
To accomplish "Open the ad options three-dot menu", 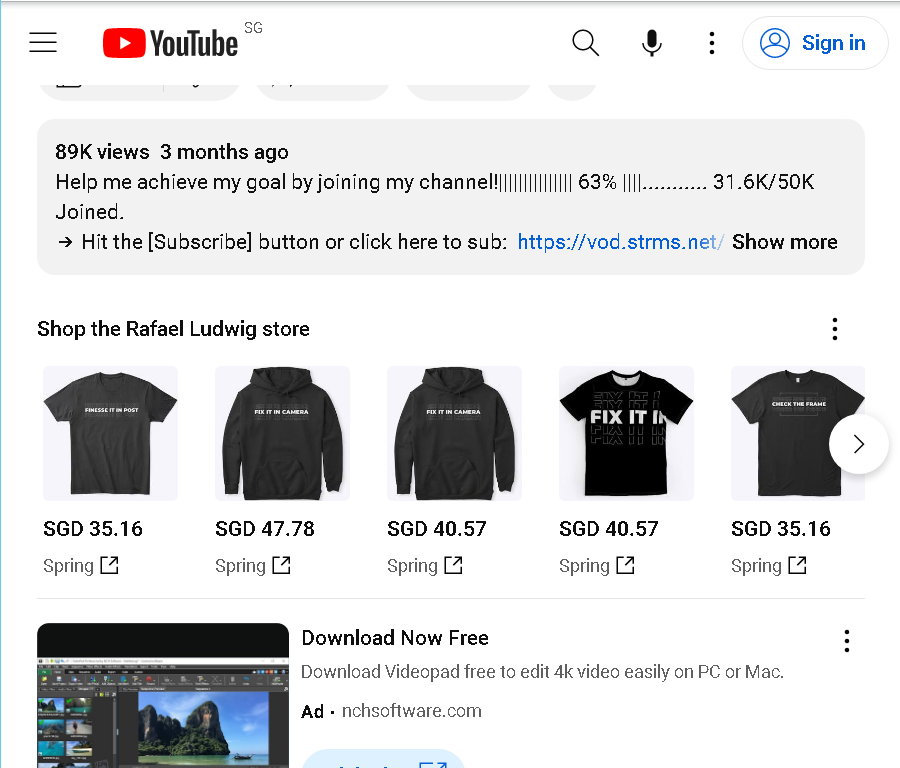I will (847, 641).
